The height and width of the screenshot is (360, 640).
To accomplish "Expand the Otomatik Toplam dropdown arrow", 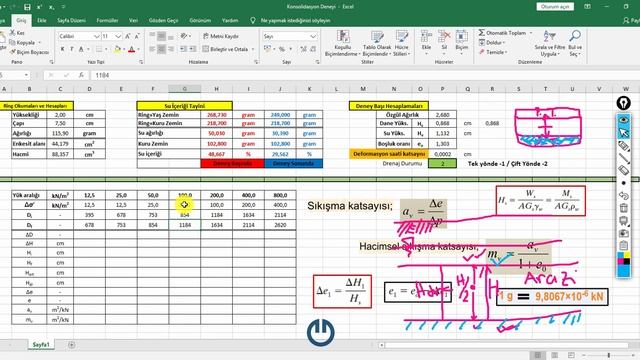I will 531,33.
